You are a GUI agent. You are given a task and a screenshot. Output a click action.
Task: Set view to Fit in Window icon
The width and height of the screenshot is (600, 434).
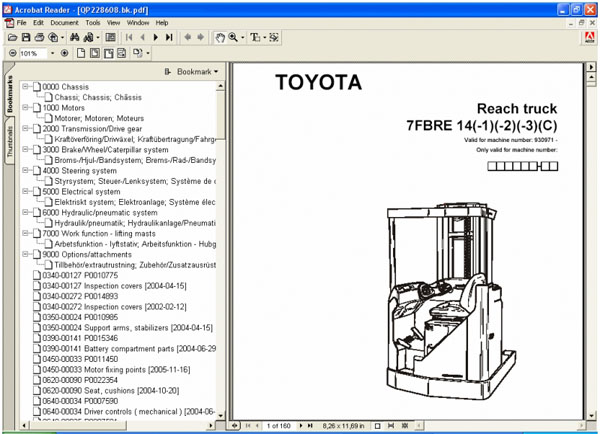(95, 53)
